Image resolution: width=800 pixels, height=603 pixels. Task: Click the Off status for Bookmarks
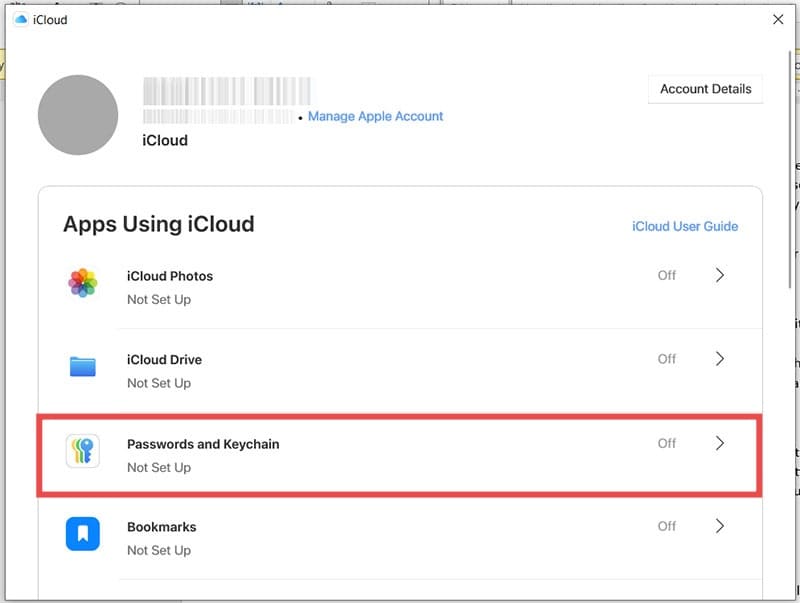coord(667,526)
